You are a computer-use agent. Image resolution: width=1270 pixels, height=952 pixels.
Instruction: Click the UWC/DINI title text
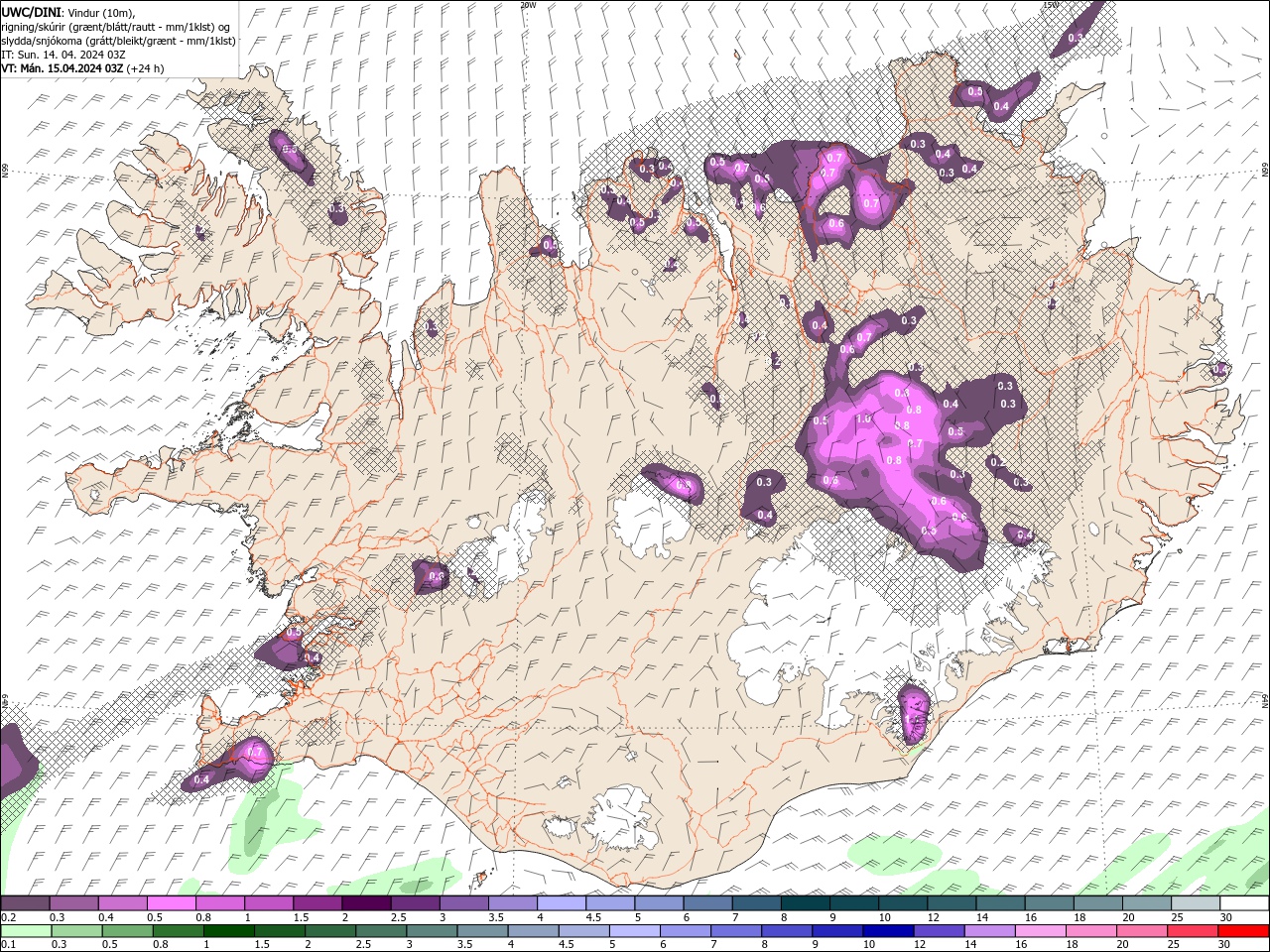pos(31,12)
